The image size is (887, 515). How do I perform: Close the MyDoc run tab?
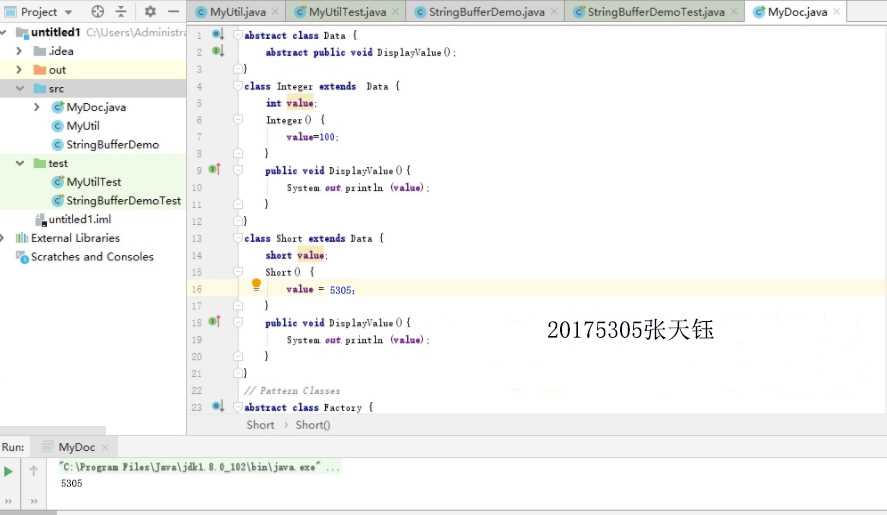[105, 448]
